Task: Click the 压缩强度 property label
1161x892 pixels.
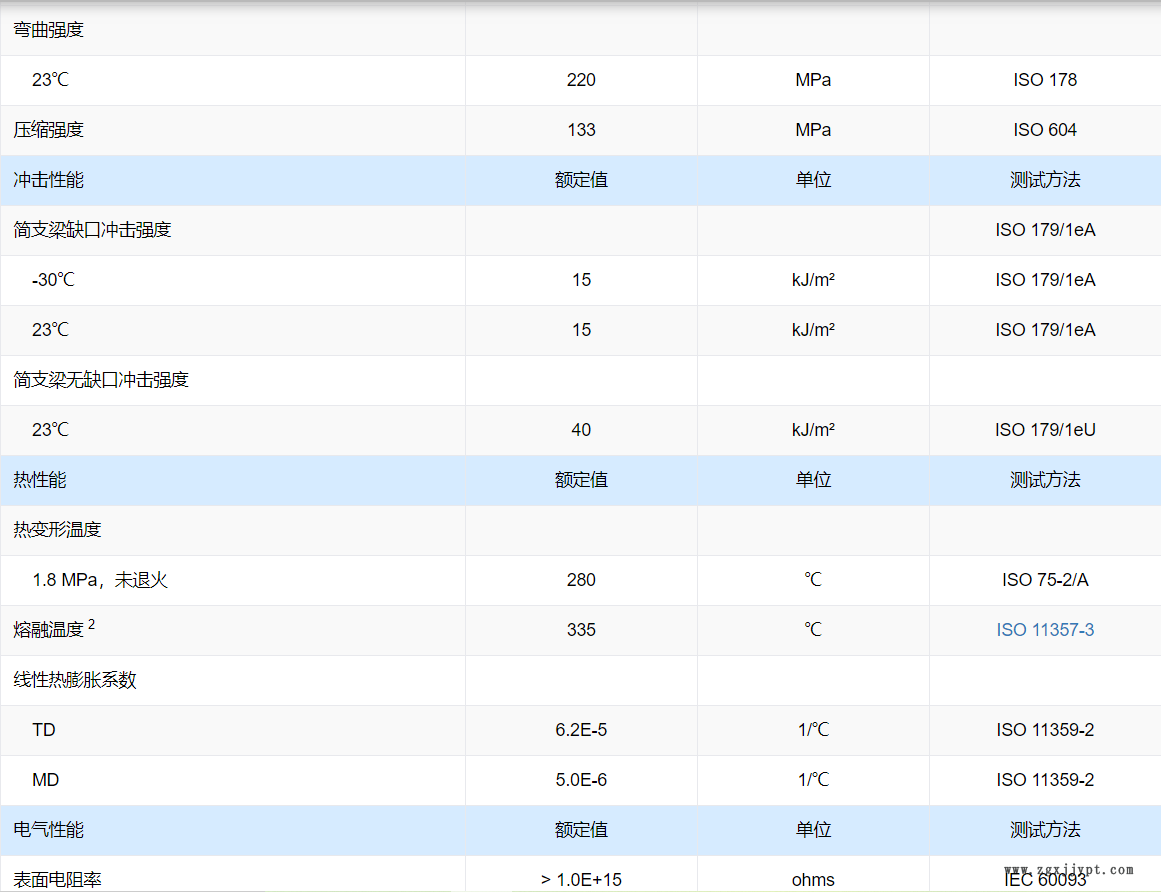Action: tap(48, 130)
